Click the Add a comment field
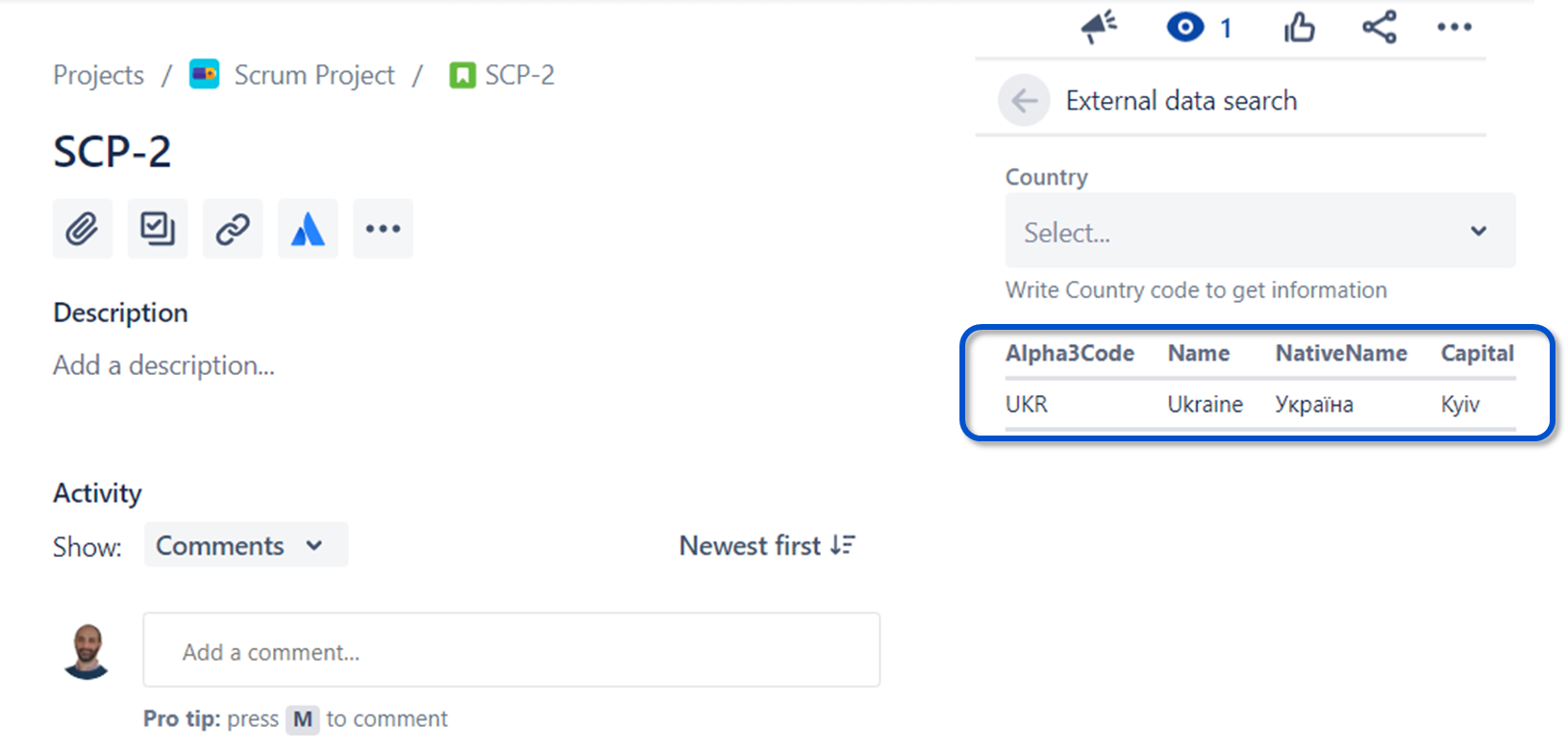Screen dimensions: 1568x749 click(x=511, y=650)
